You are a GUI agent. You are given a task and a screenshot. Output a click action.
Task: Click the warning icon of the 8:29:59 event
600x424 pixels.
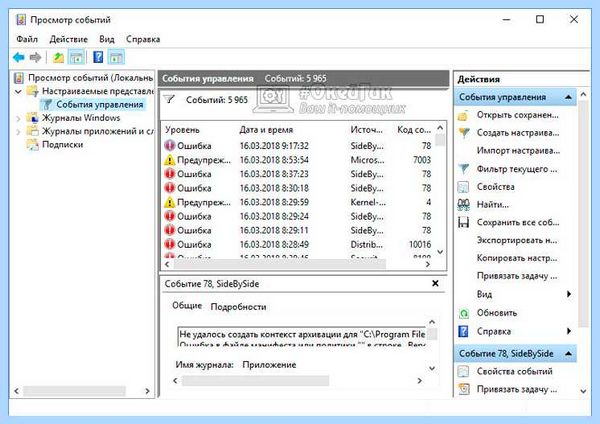click(x=170, y=202)
